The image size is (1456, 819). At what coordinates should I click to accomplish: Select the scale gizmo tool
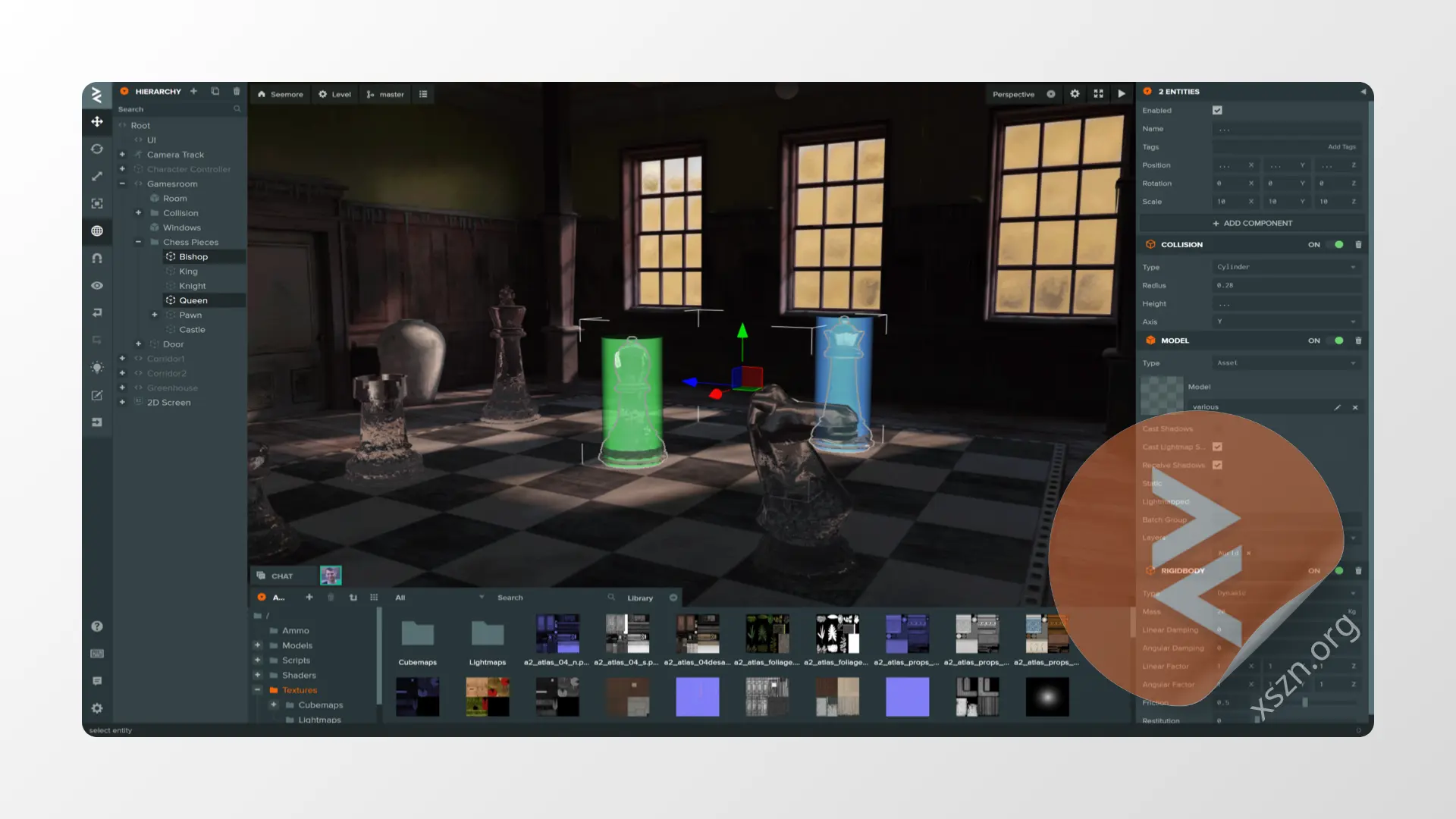97,176
